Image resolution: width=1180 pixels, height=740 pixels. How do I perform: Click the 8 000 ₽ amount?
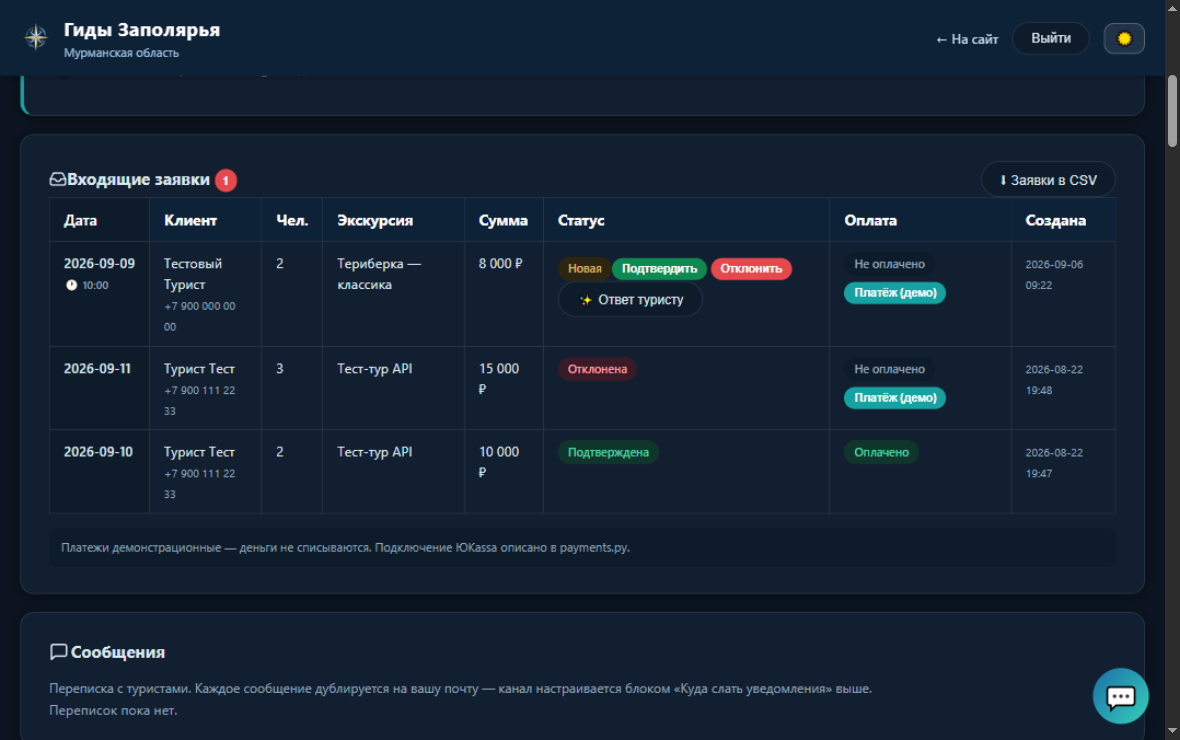(500, 263)
